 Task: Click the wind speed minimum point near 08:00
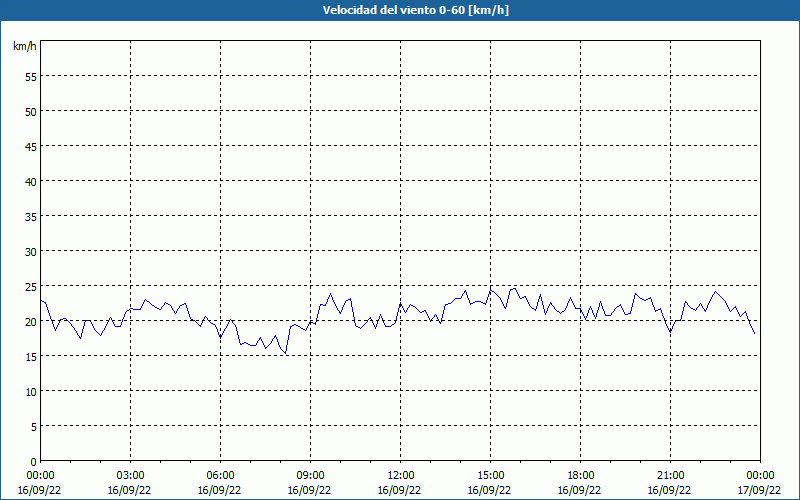click(286, 353)
